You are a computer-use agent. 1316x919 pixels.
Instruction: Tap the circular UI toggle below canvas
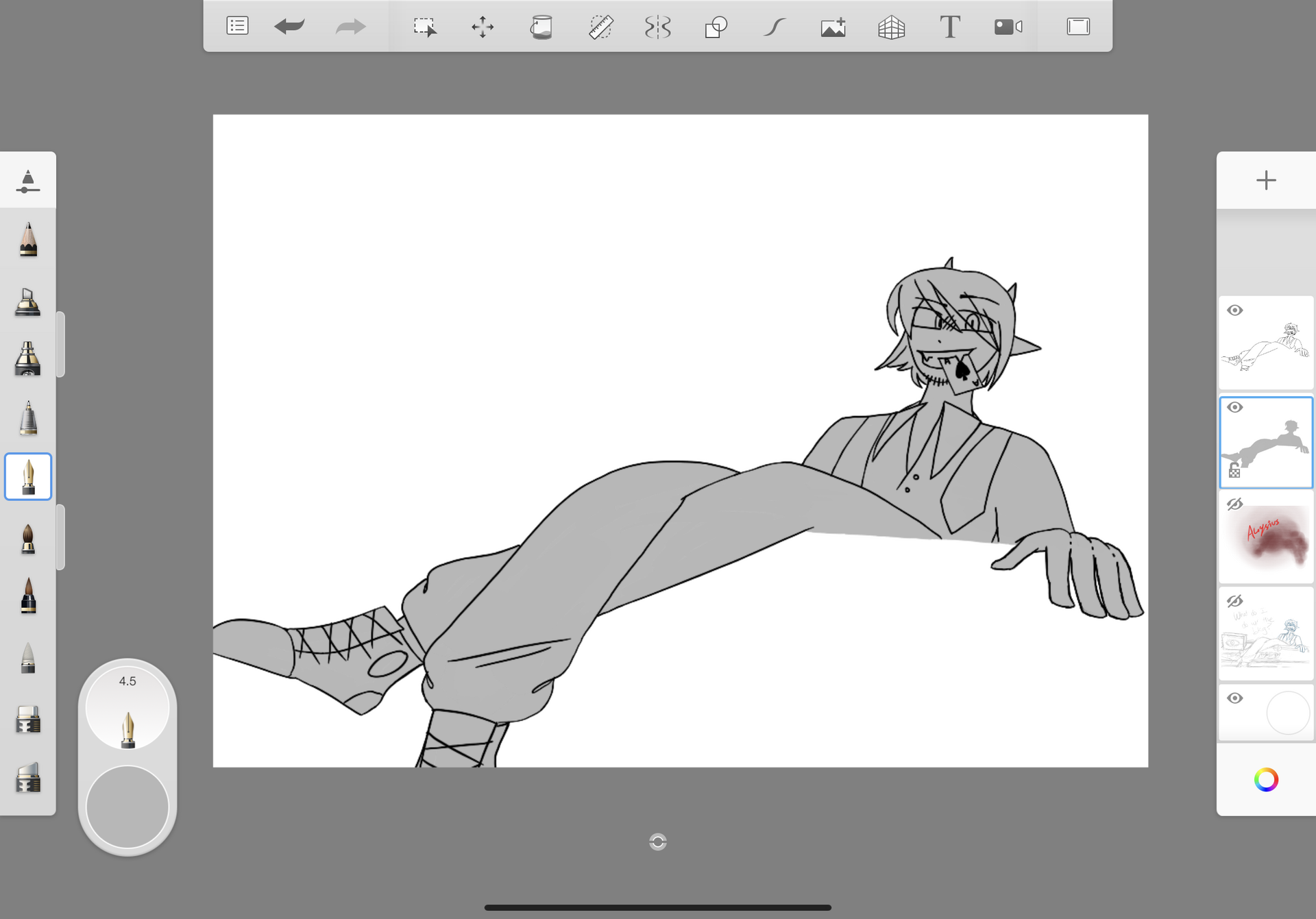tap(658, 842)
